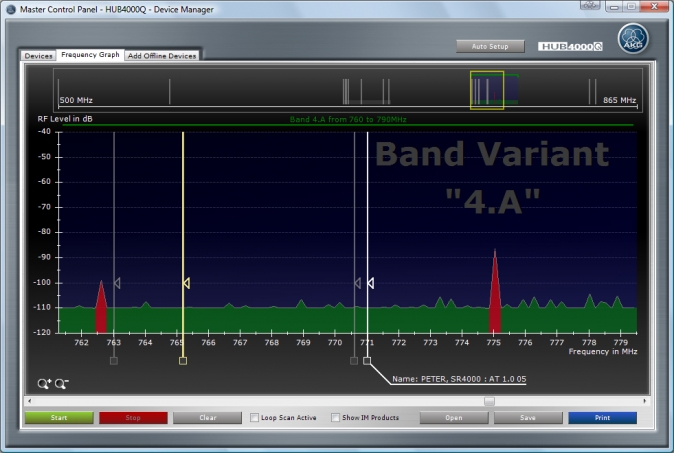Click the gray square handle below 763 MHz
The width and height of the screenshot is (674, 453).
click(x=113, y=361)
